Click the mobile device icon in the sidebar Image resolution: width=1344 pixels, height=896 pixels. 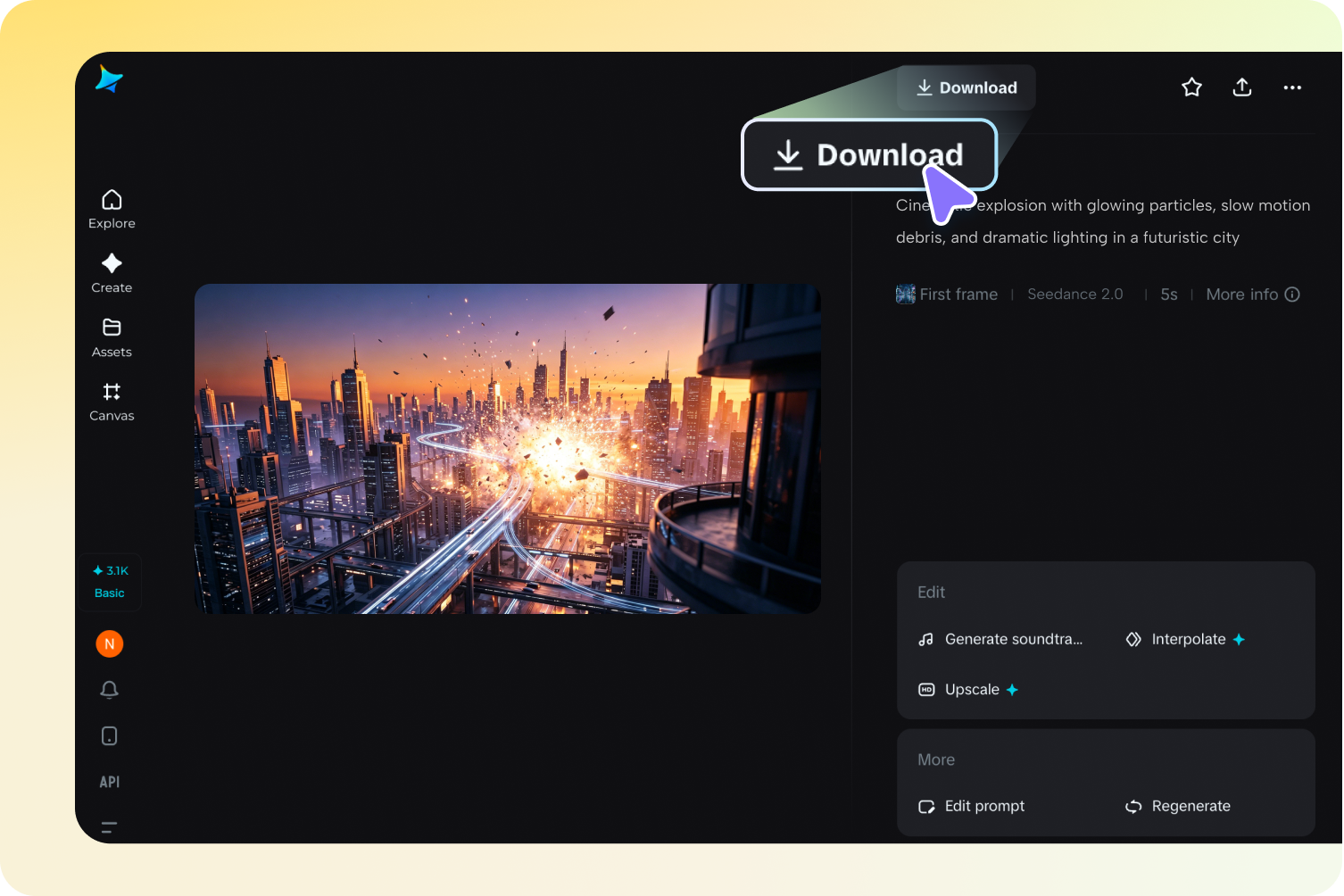(110, 736)
